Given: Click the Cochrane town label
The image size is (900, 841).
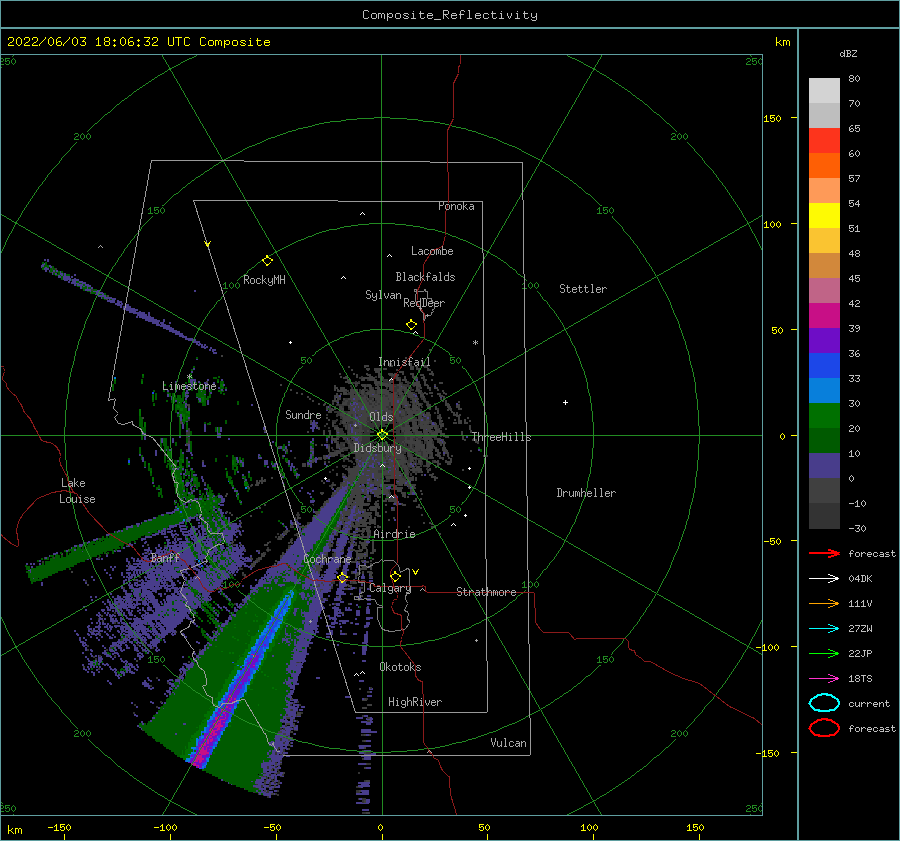Looking at the screenshot, I should 327,559.
